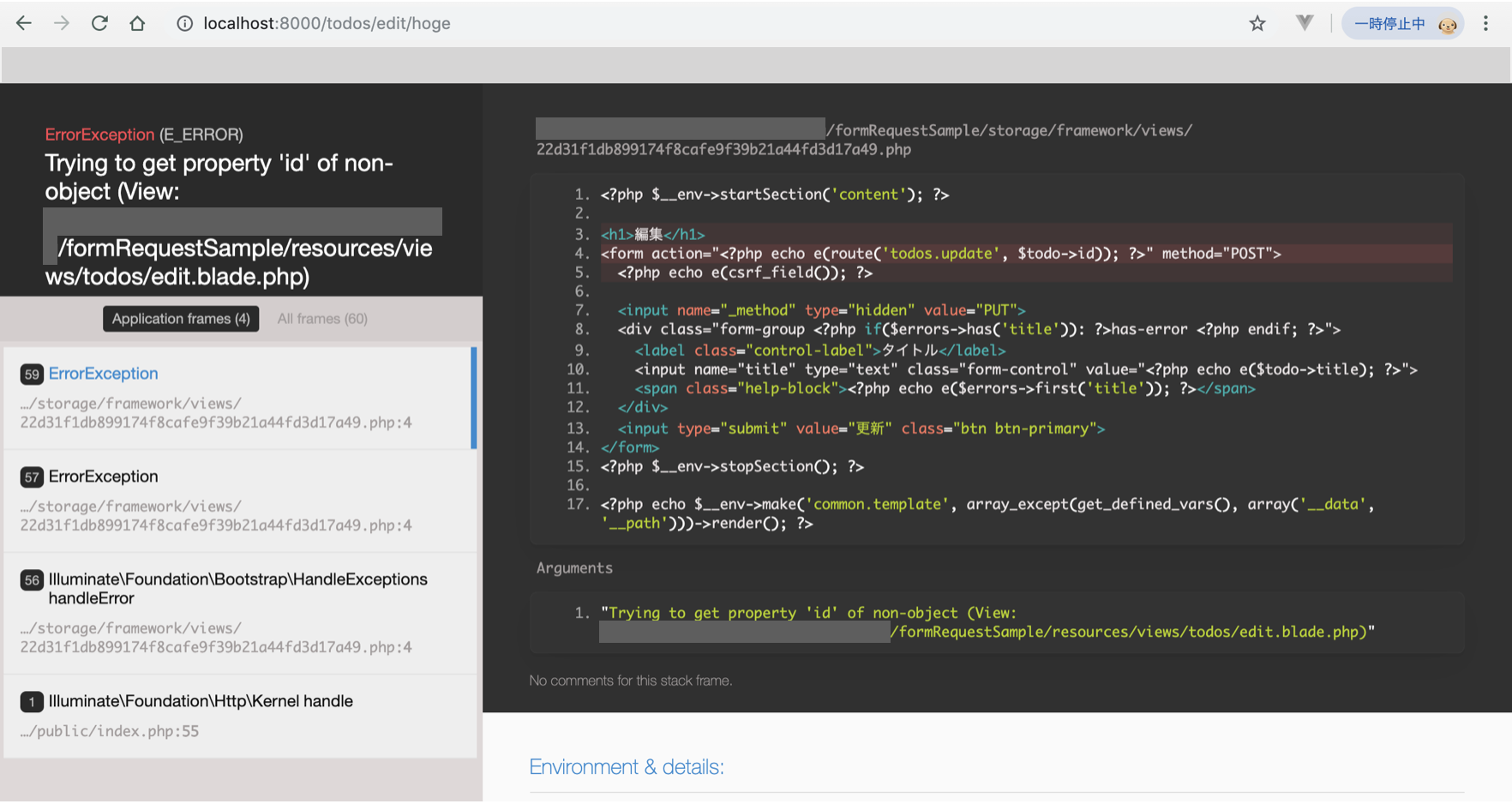View site information icon in address bar
This screenshot has height=804, width=1512.
pyautogui.click(x=184, y=23)
